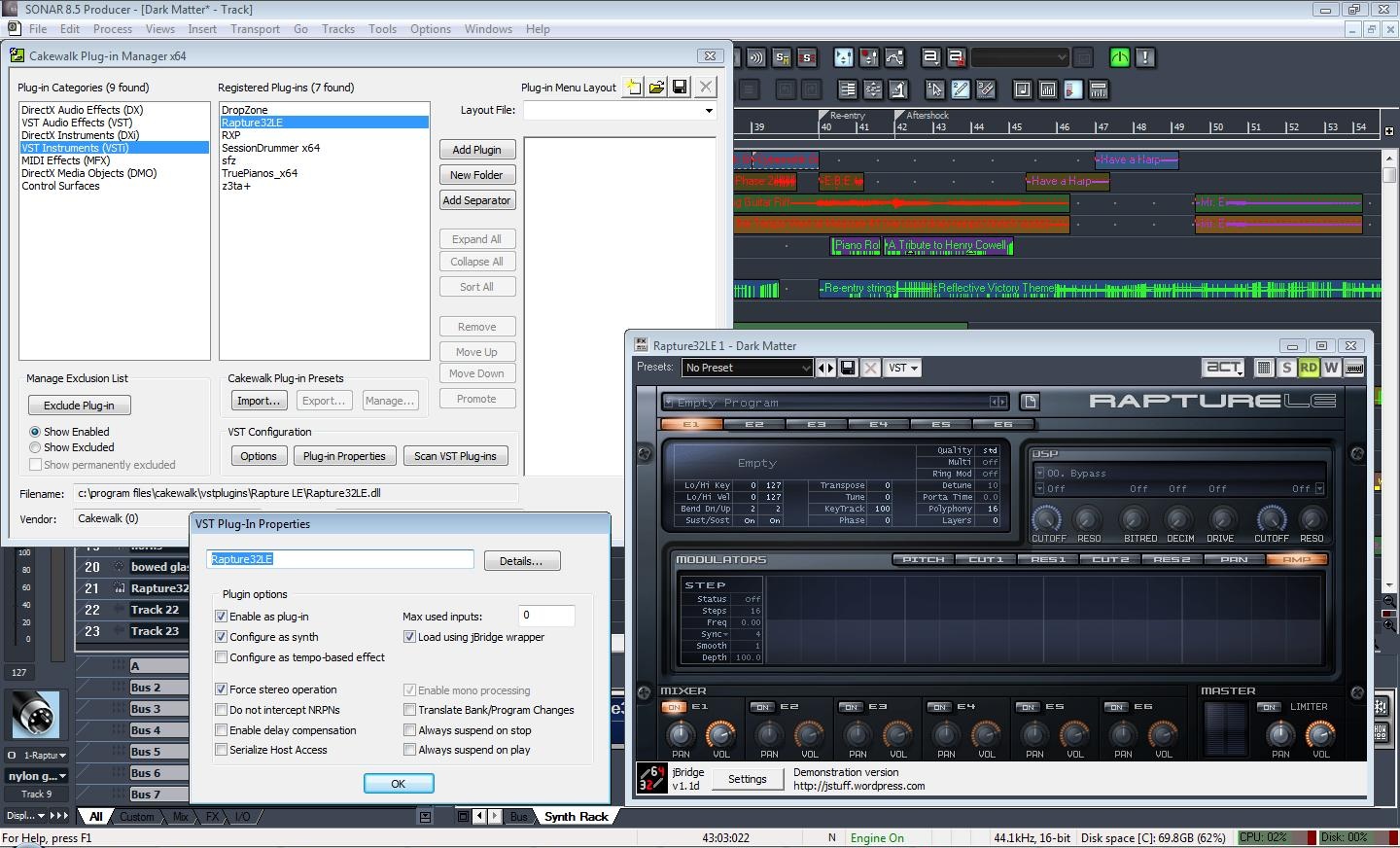The height and width of the screenshot is (848, 1400).
Task: Open the ACT button on Rapture's toolbar
Action: click(1223, 368)
